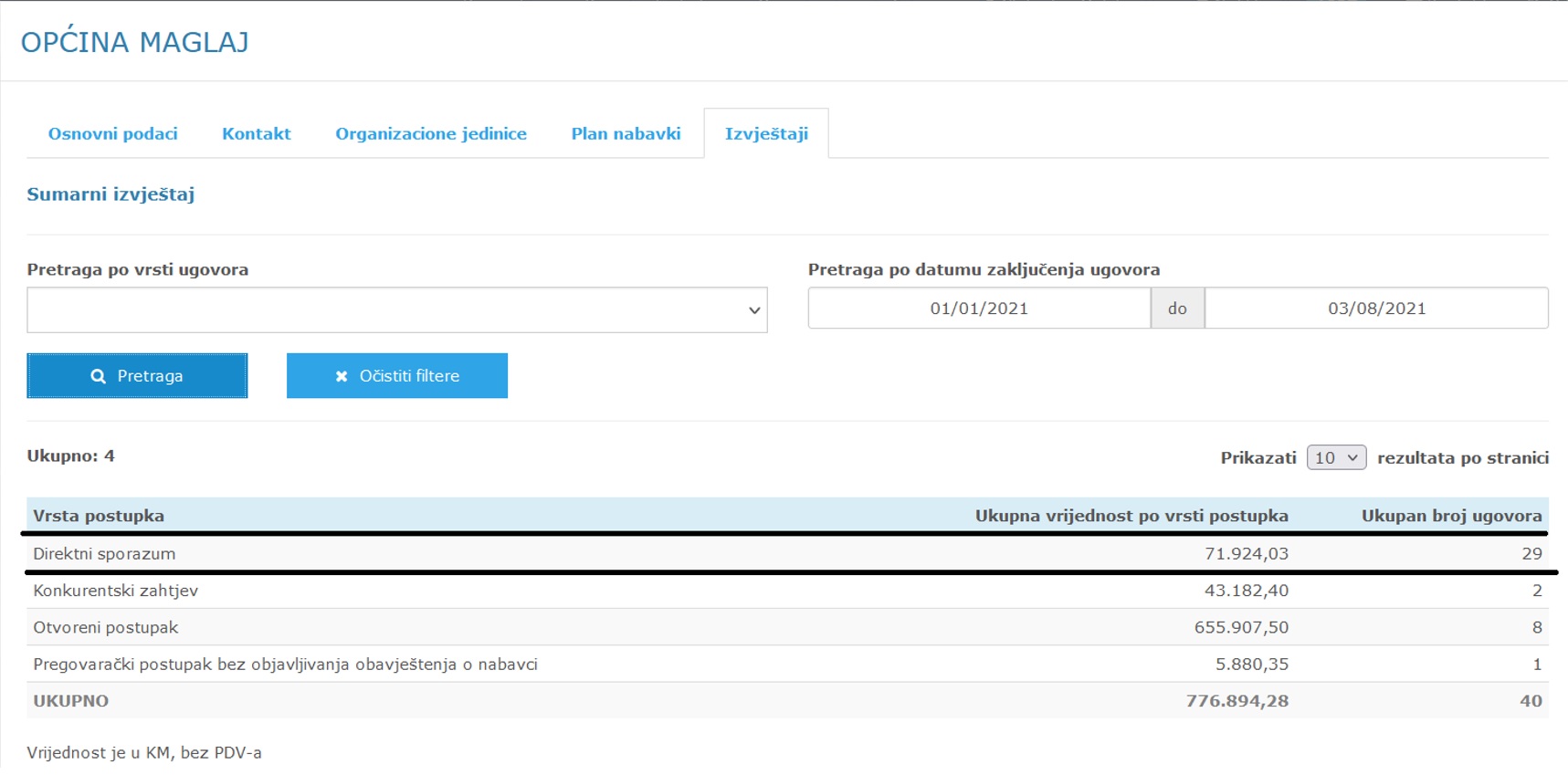This screenshot has width=1568, height=775.
Task: Select the Direktni sporazum row
Action: (x=787, y=553)
